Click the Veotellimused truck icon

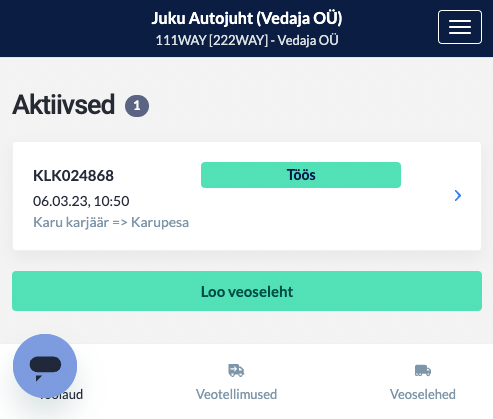point(236,370)
